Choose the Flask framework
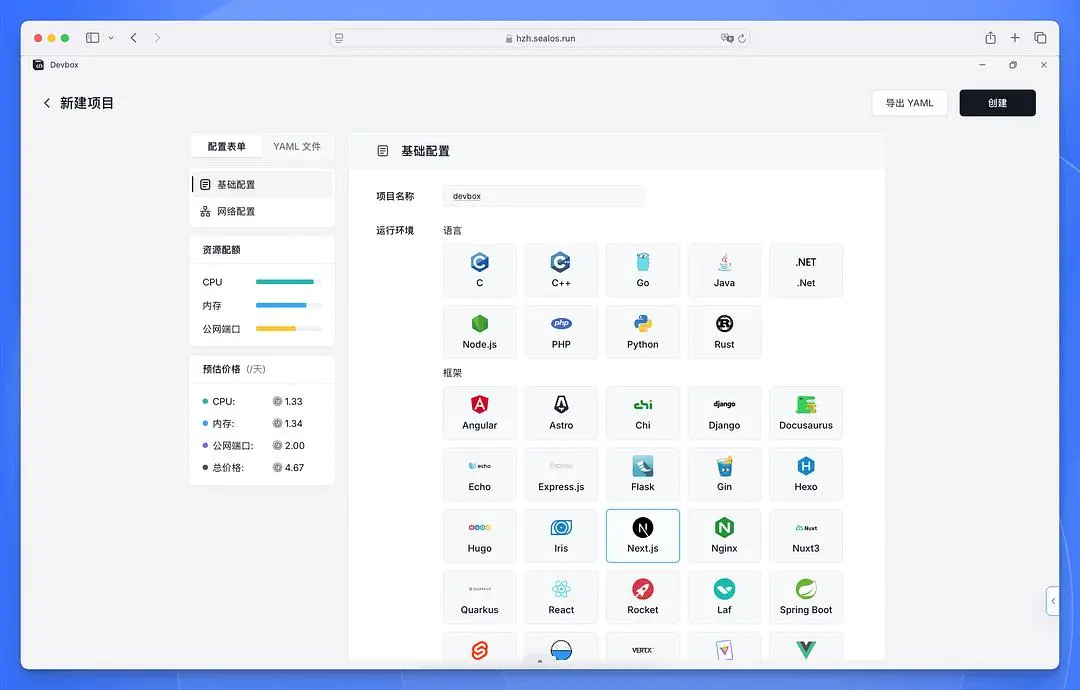The width and height of the screenshot is (1080, 690). point(643,474)
